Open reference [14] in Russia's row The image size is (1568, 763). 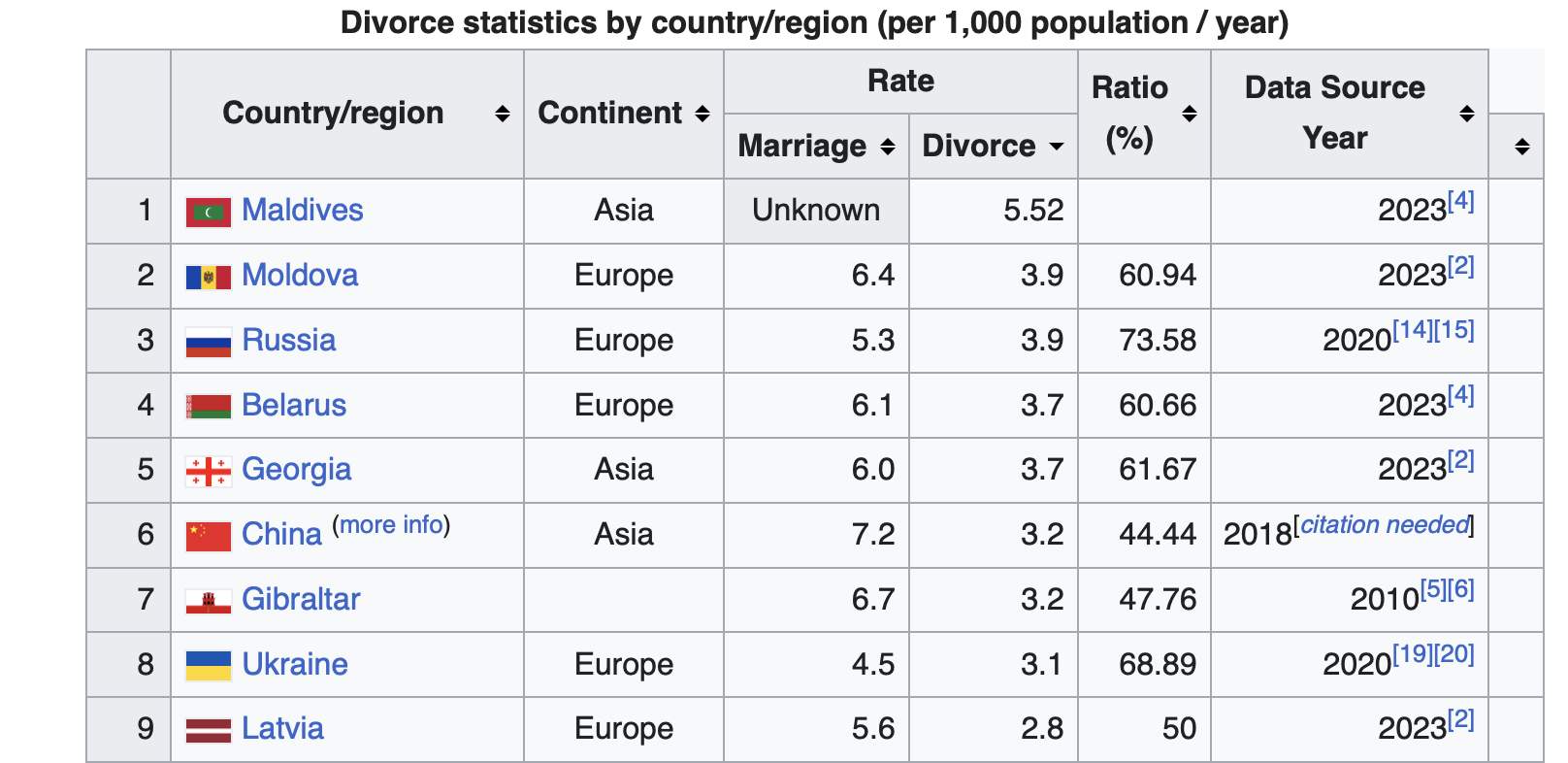point(1413,330)
